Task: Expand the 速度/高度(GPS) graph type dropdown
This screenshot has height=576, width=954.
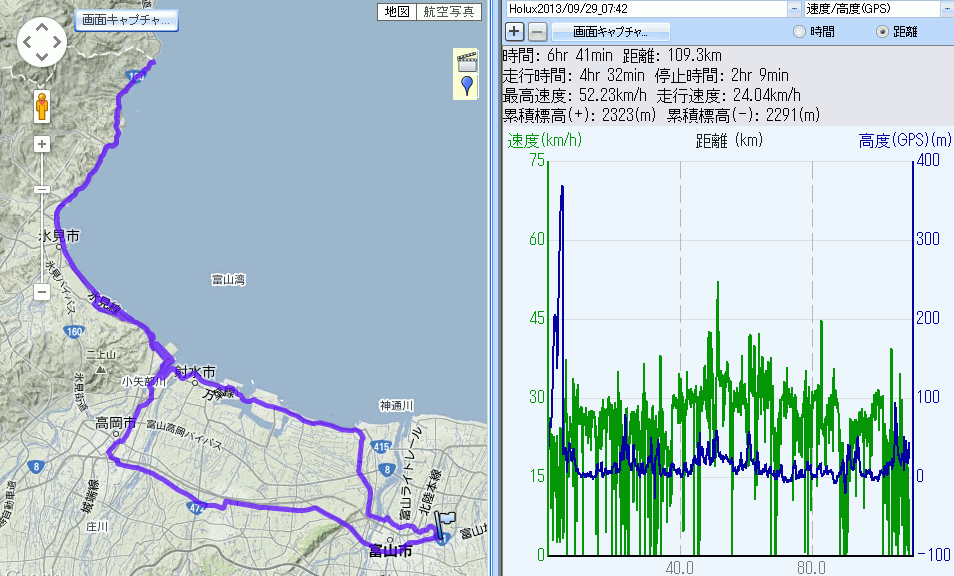Action: [945, 8]
